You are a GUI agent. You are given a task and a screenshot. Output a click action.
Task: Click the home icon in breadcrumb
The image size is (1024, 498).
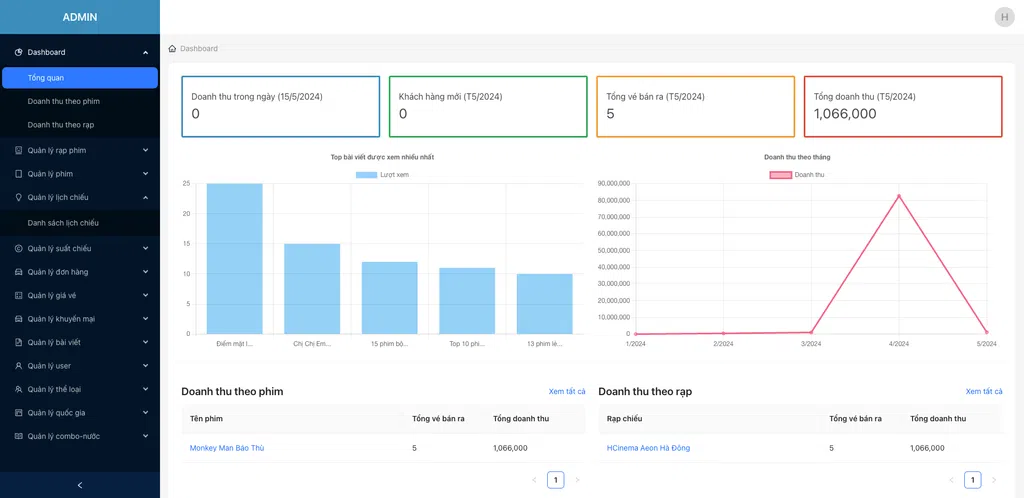pos(172,48)
